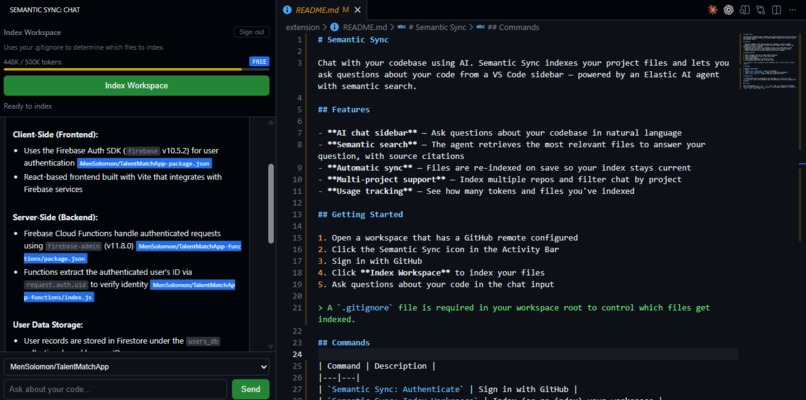Viewport: 806px width, 400px height.
Task: Click the '**Automatic sync**' line
Action: [x=504, y=168]
